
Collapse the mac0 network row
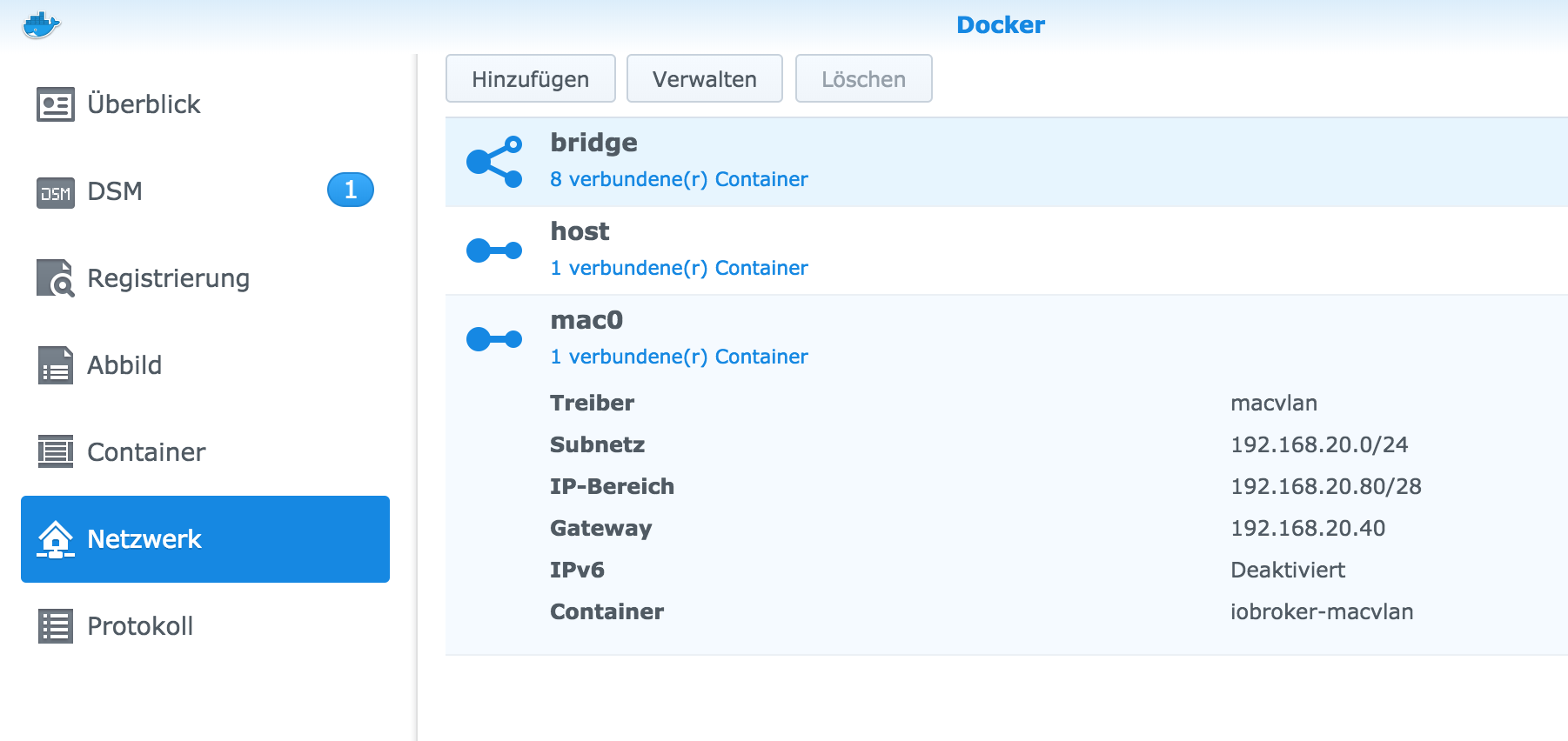coord(1007,339)
